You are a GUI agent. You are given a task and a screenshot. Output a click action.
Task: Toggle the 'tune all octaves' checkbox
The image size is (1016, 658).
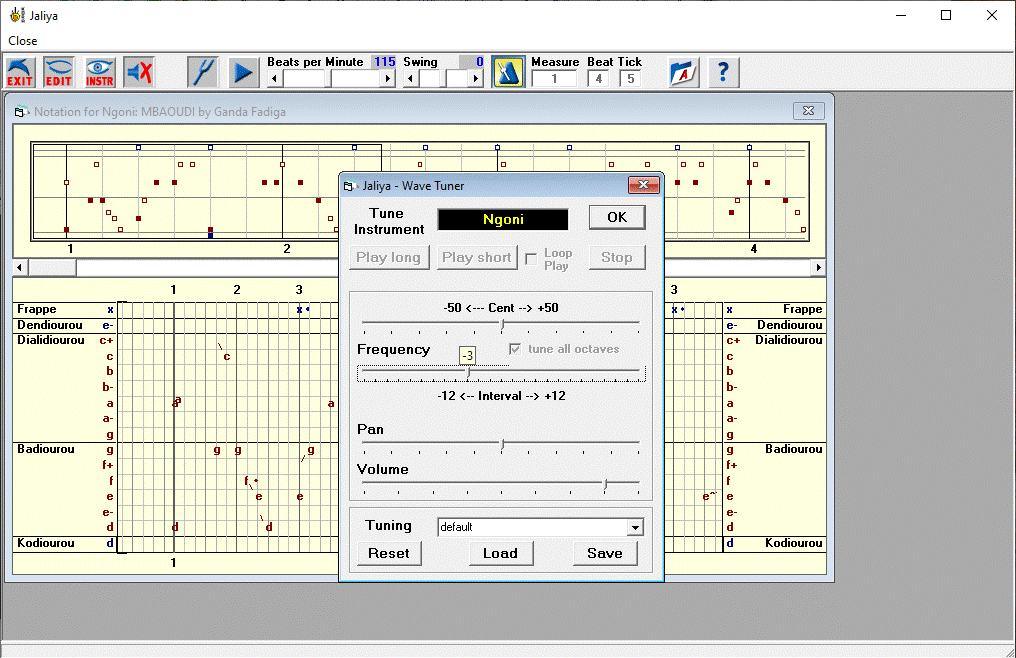(x=516, y=349)
